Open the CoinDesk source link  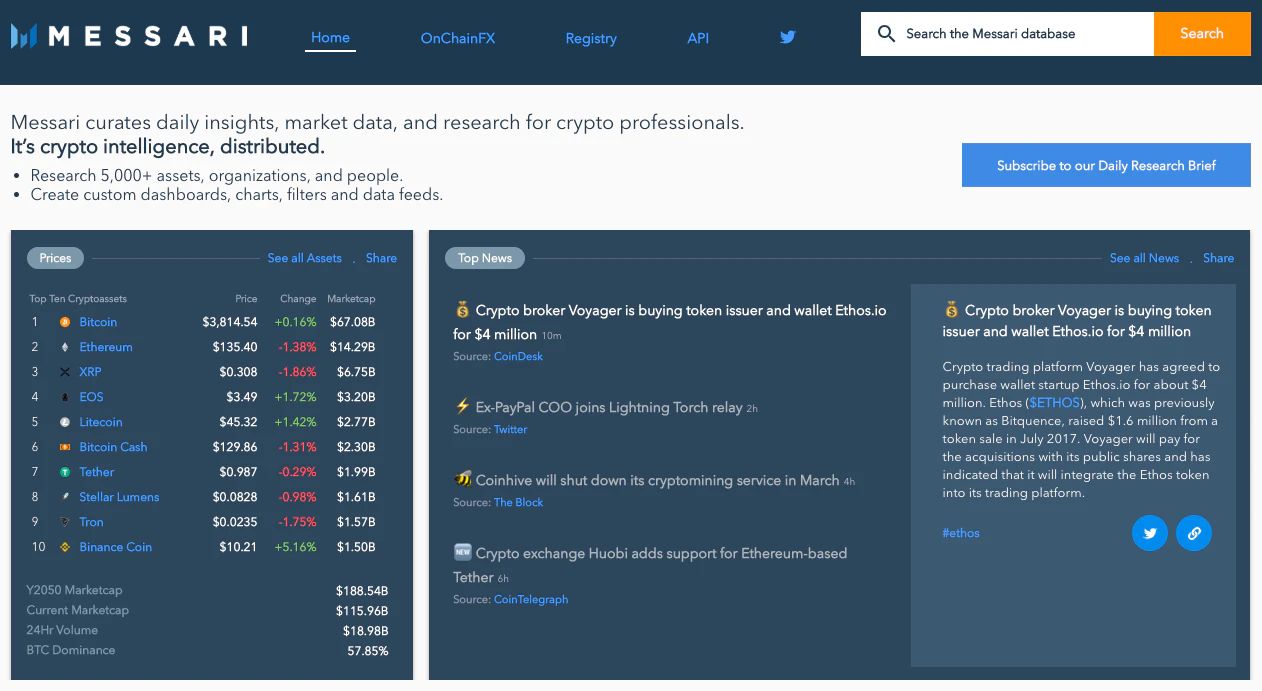[x=518, y=356]
